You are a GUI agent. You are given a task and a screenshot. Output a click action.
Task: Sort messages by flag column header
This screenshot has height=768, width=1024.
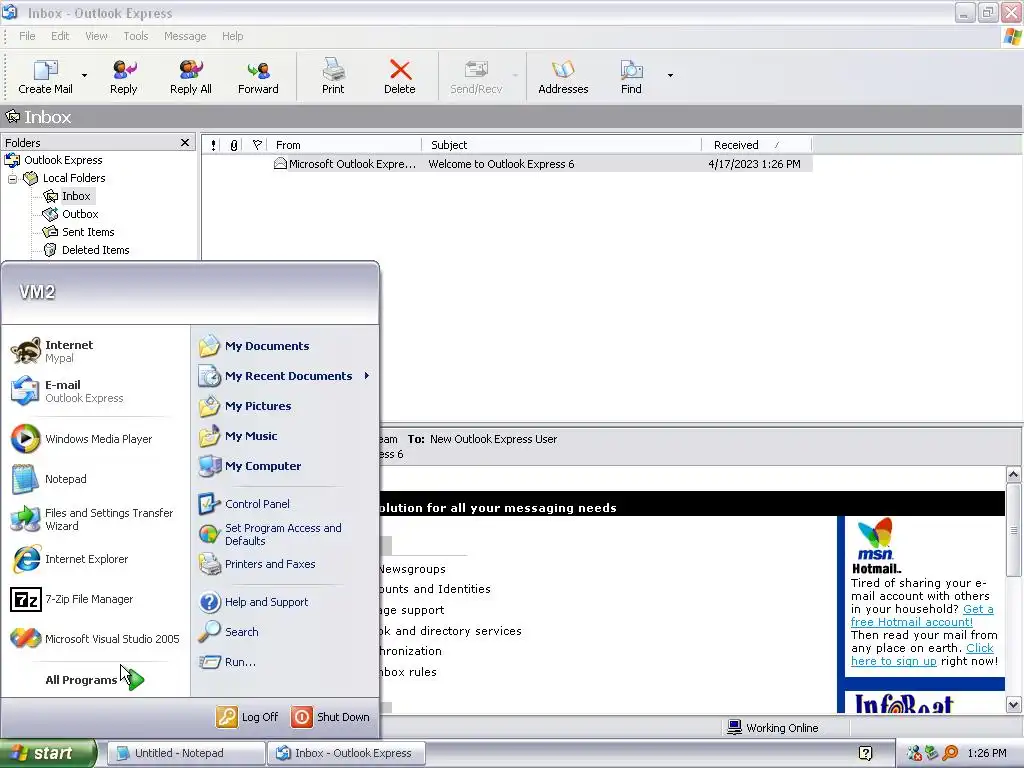(257, 145)
